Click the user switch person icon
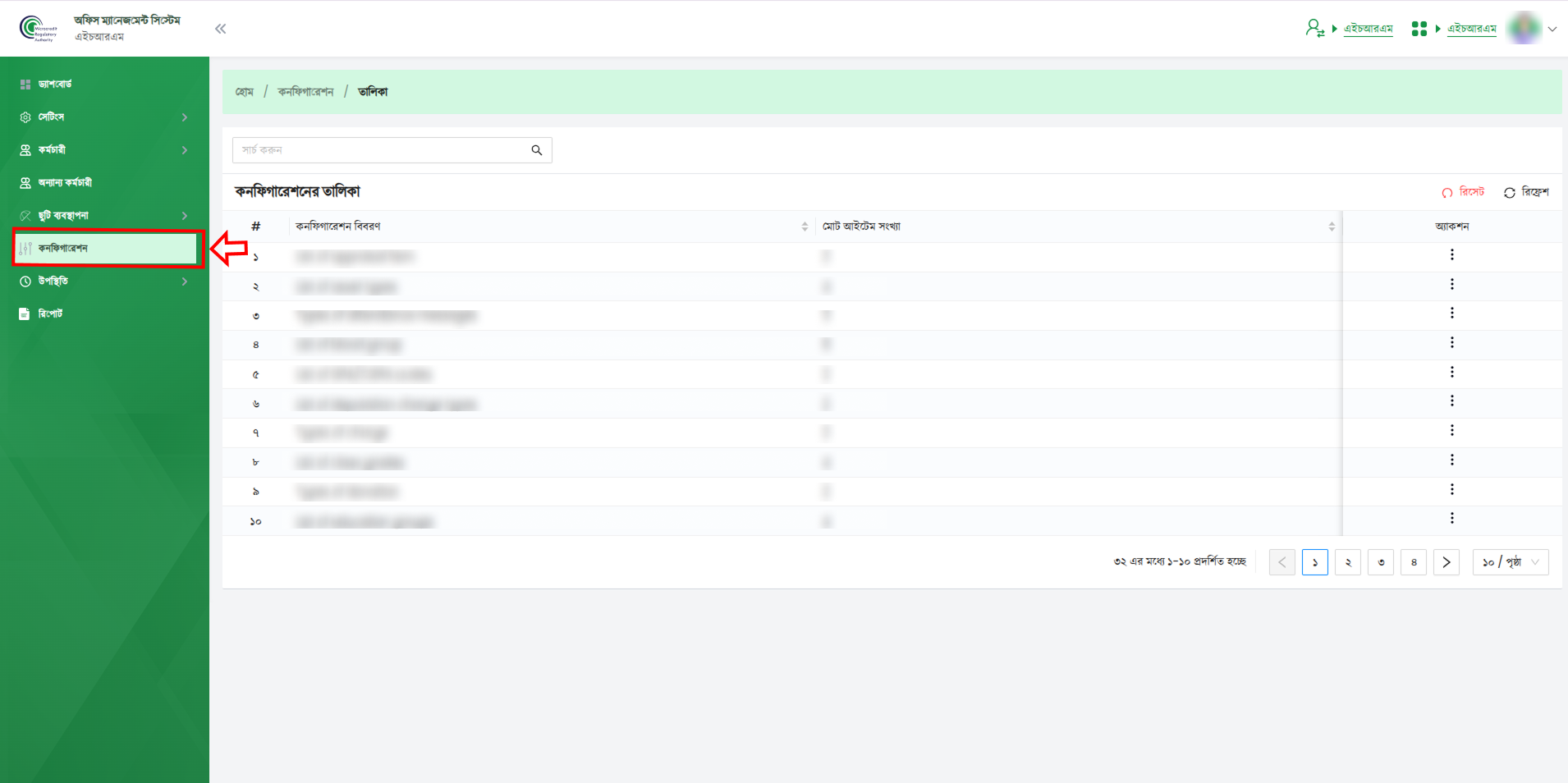1568x783 pixels. pos(1315,29)
